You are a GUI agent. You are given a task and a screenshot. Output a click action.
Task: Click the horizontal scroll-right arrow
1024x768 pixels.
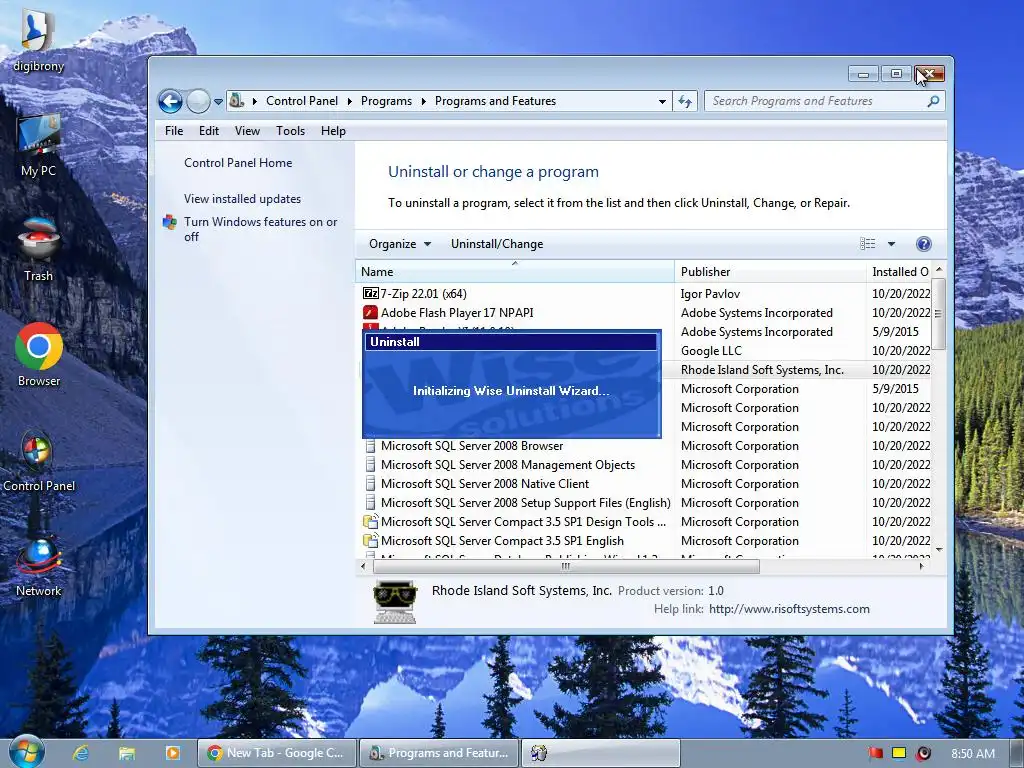point(921,566)
